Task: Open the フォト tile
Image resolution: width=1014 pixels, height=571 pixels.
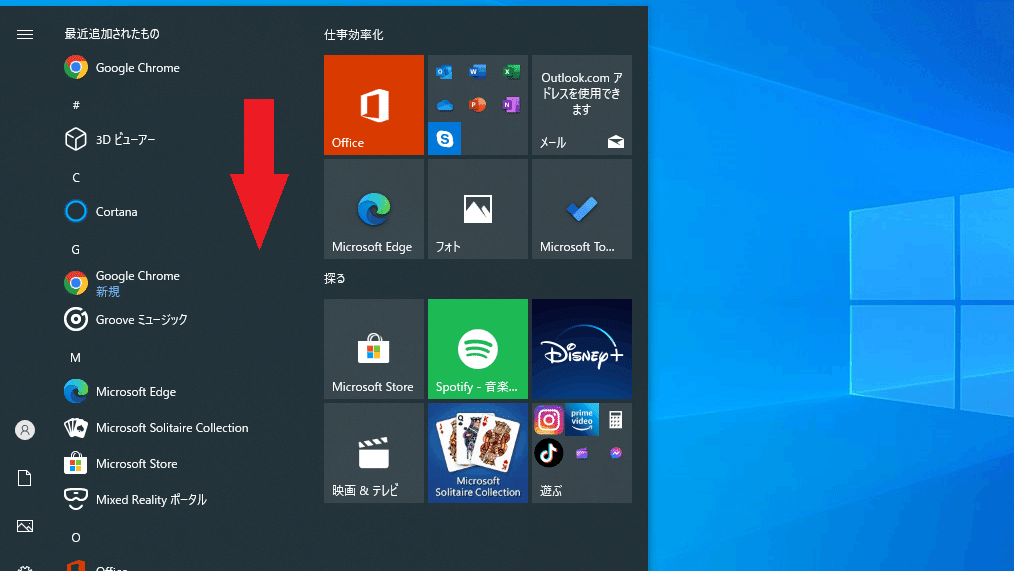Action: [x=478, y=209]
